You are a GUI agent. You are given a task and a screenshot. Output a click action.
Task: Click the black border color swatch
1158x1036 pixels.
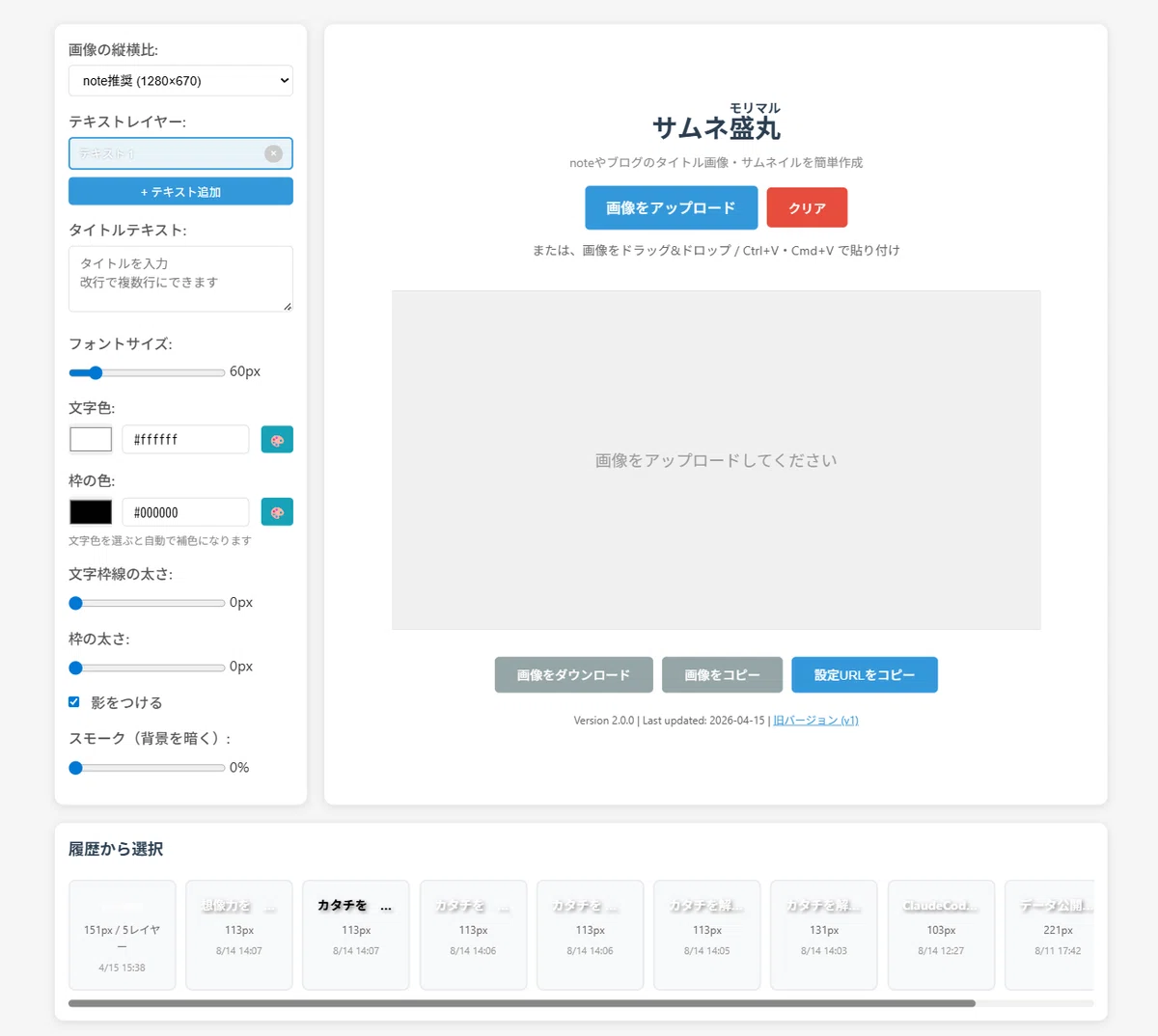(91, 512)
